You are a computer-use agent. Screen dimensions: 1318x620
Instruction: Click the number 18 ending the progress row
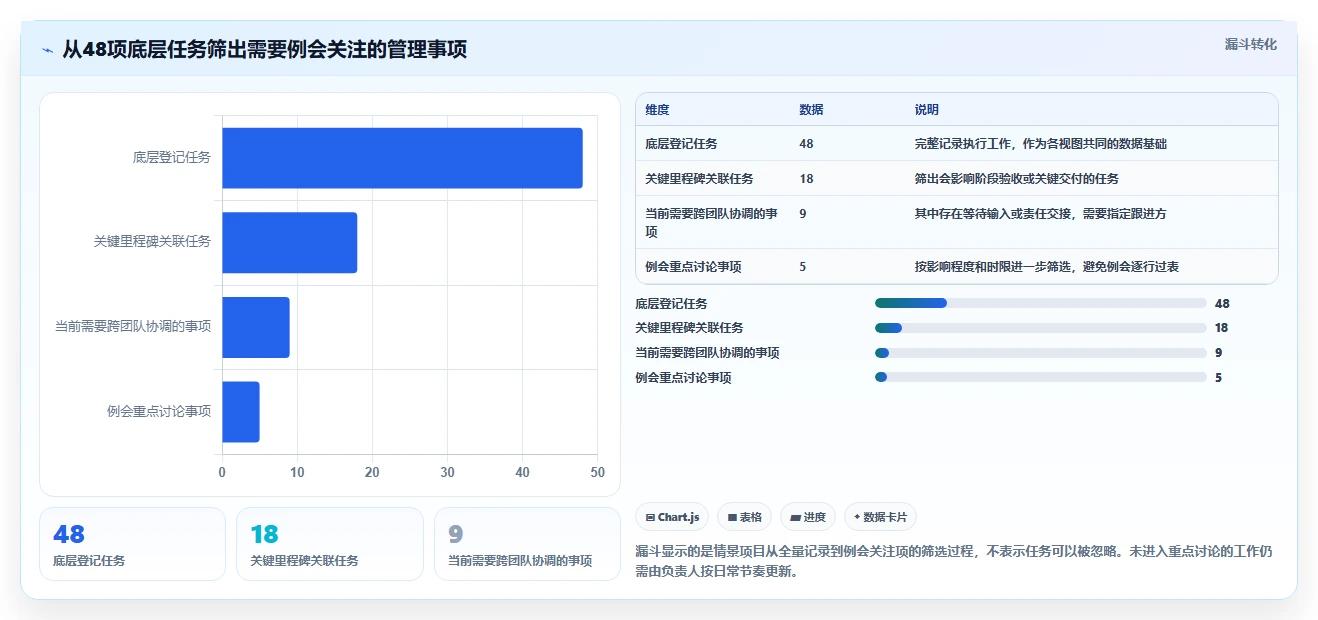pos(1222,328)
